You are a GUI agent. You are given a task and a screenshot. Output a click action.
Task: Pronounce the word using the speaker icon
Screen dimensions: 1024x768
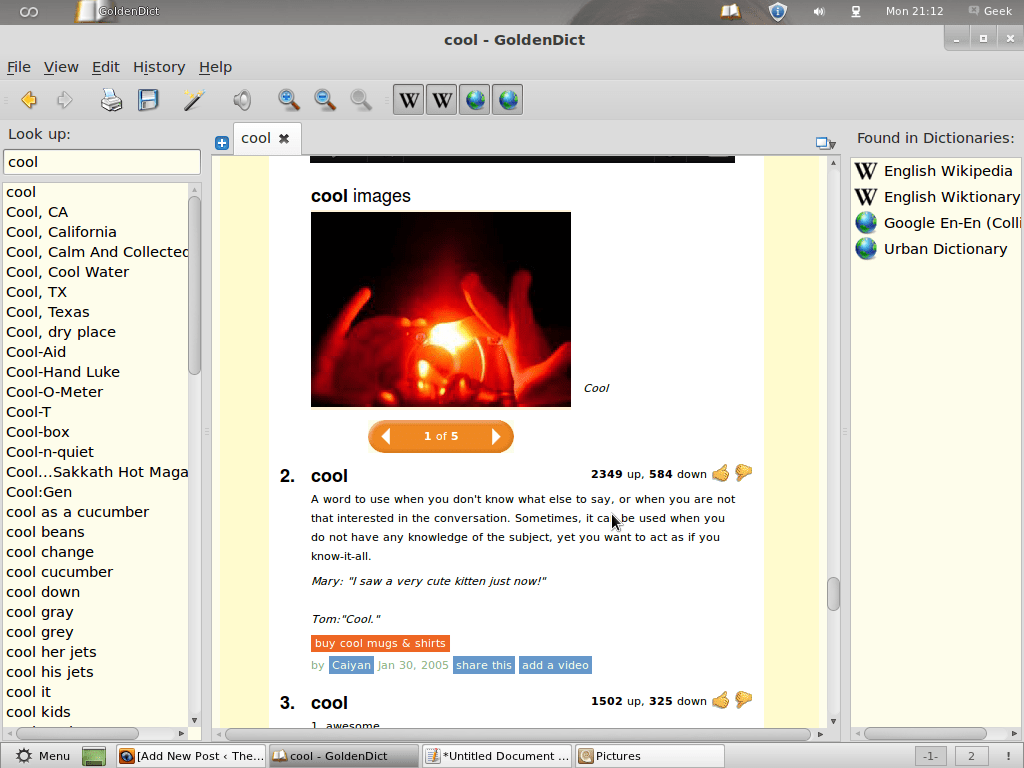click(240, 99)
